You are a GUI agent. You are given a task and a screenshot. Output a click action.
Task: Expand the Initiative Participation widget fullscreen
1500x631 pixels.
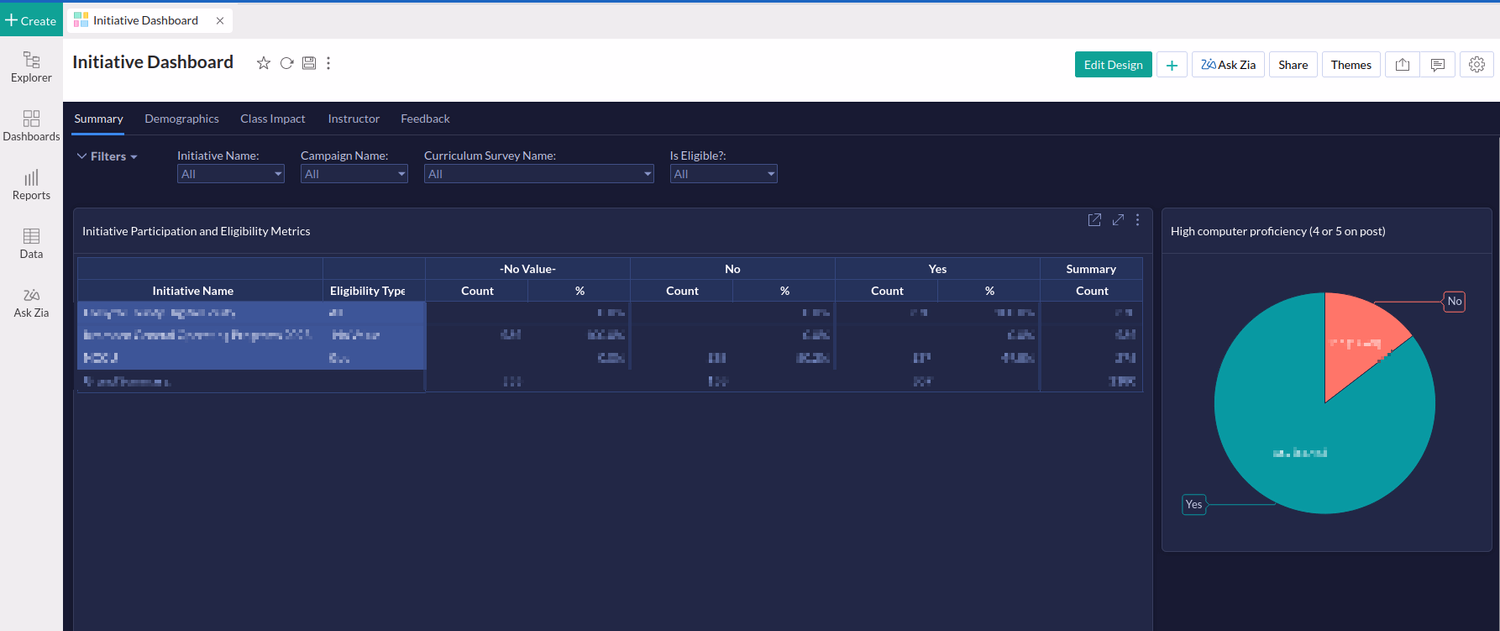coord(1117,219)
